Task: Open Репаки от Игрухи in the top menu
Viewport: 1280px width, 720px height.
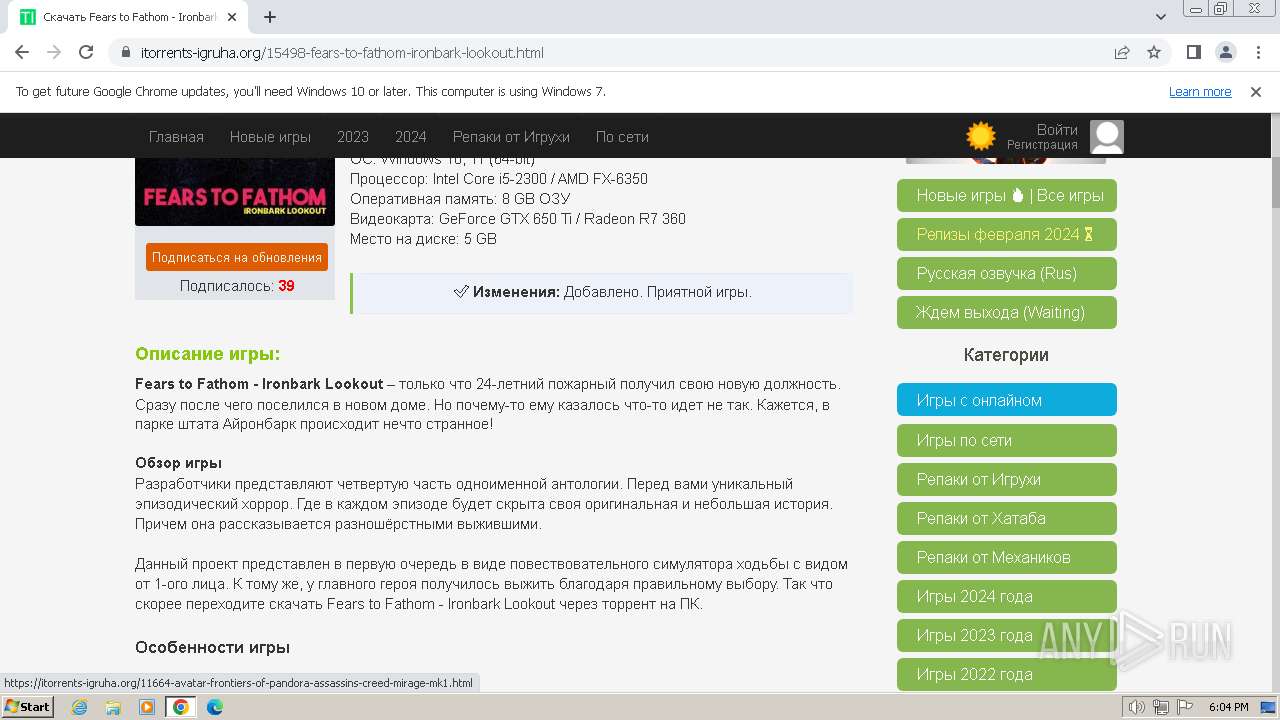Action: 511,137
